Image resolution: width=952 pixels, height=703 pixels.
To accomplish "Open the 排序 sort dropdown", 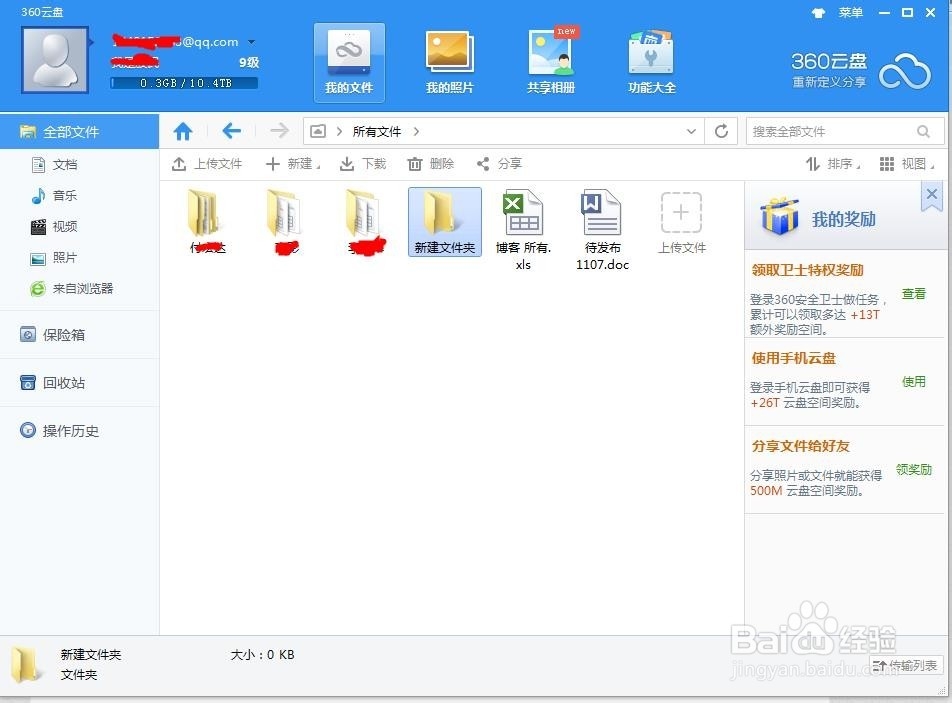I will click(x=833, y=164).
